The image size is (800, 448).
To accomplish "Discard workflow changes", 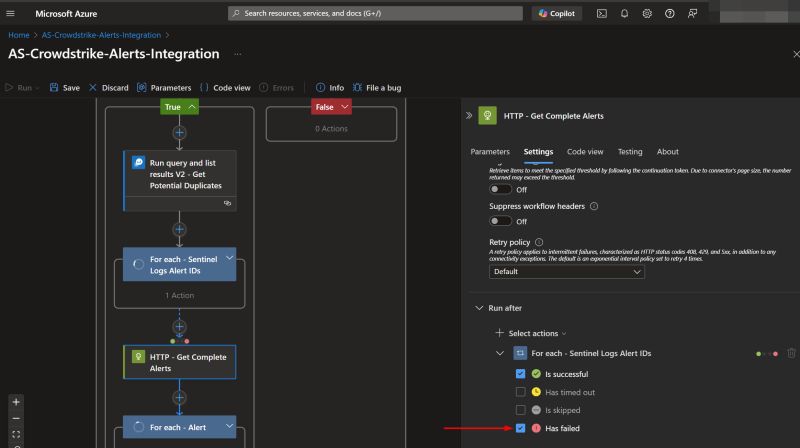I will 109,88.
